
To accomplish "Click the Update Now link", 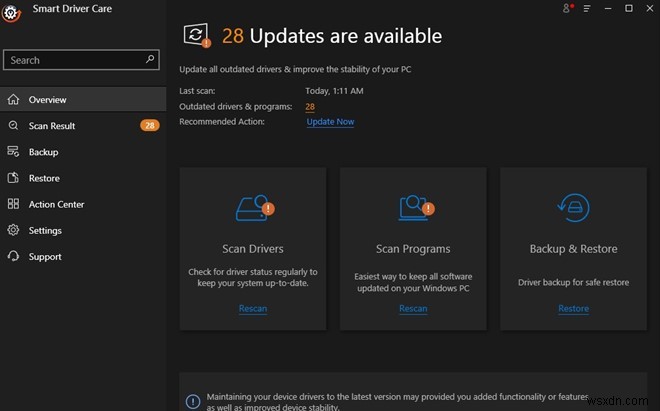I will click(x=330, y=122).
